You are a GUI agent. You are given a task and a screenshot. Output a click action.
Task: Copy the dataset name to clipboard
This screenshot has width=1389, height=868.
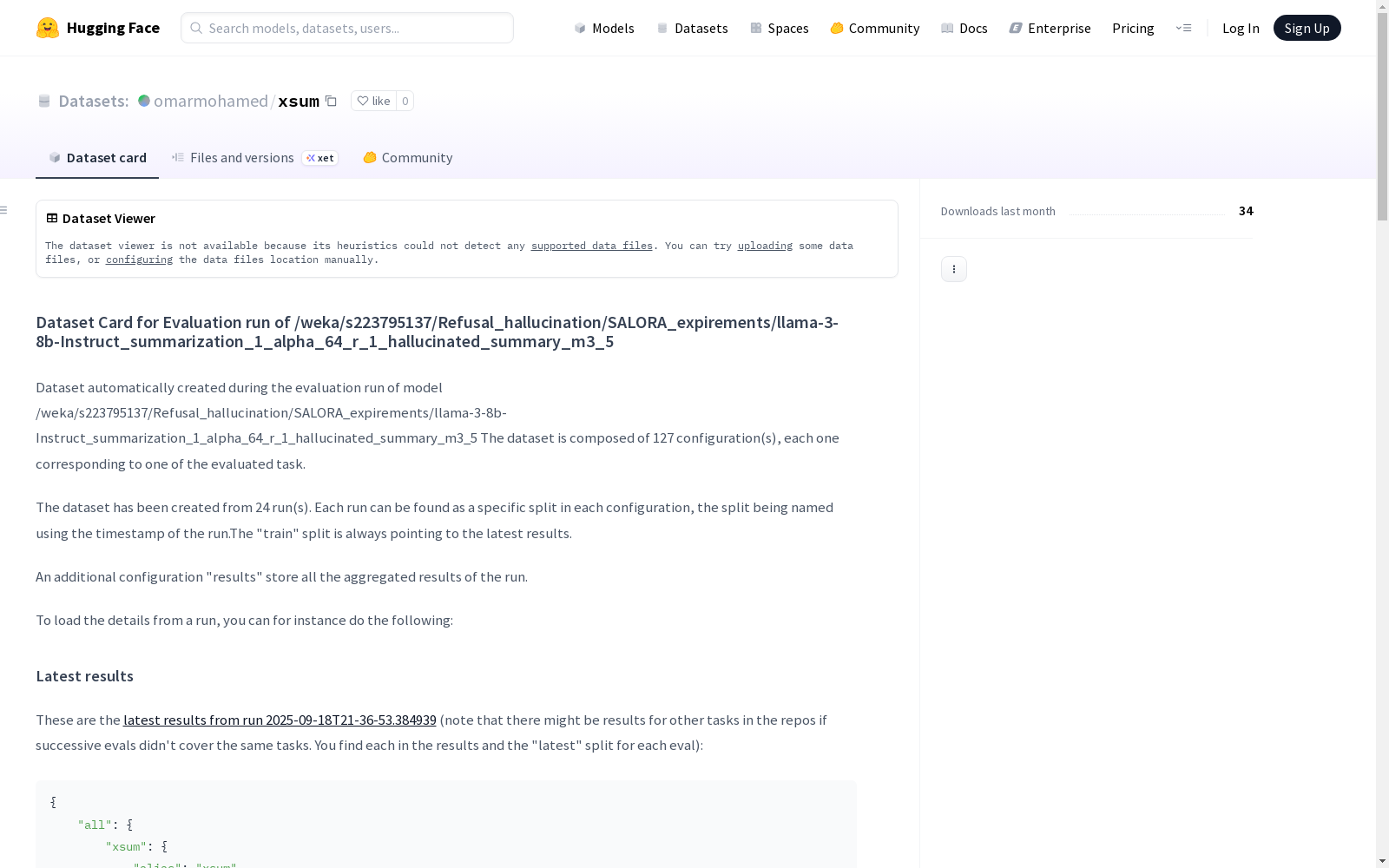pyautogui.click(x=331, y=101)
